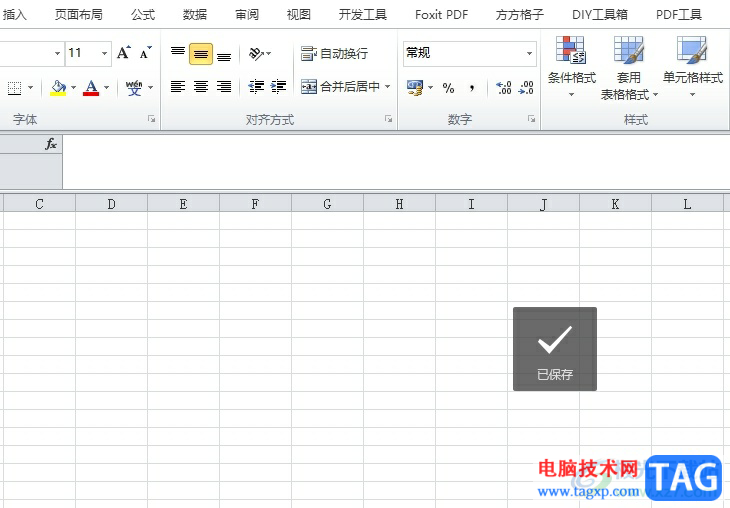The height and width of the screenshot is (508, 730).
Task: Open the font size 11 dropdown
Action: (105, 53)
